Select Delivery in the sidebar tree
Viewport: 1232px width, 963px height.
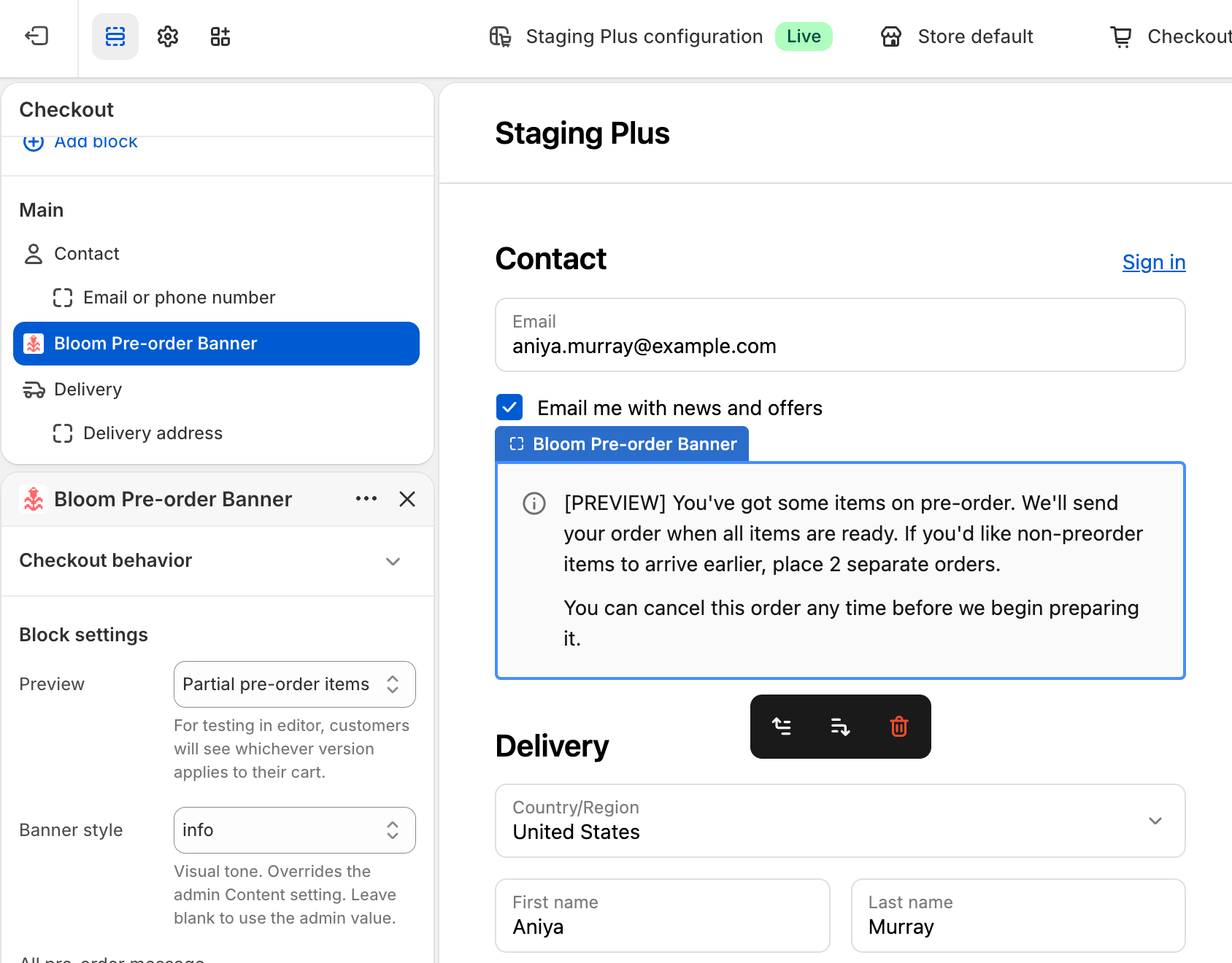tap(88, 390)
